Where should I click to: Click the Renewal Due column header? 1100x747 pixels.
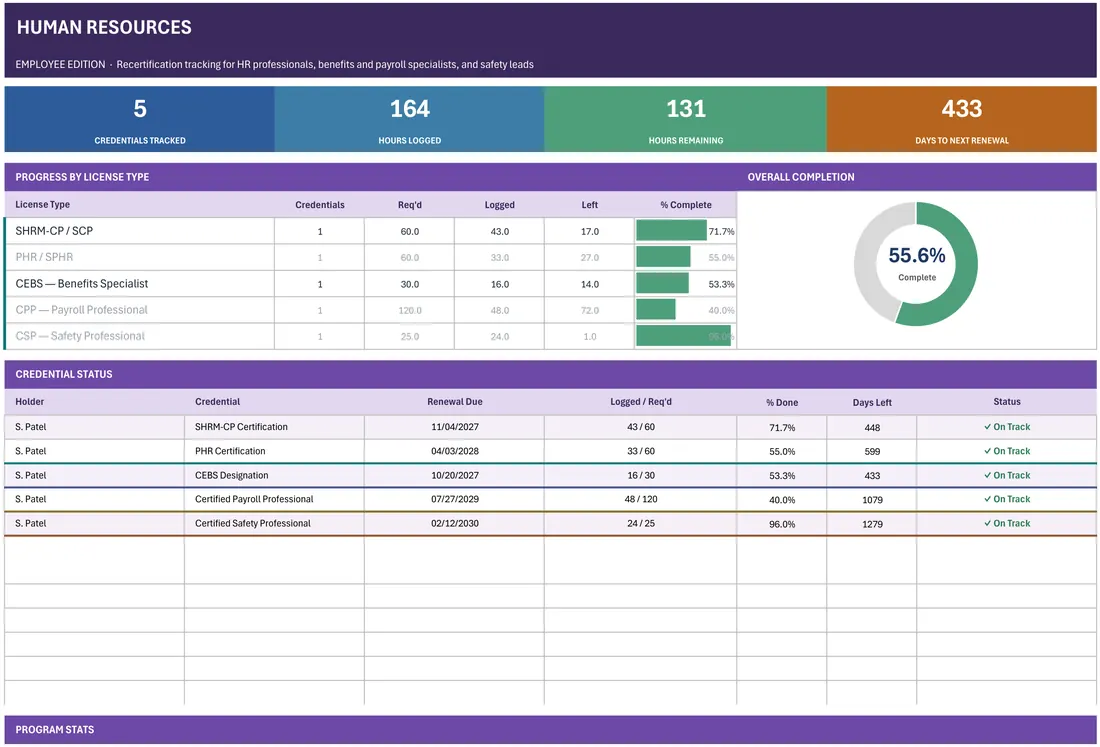455,402
